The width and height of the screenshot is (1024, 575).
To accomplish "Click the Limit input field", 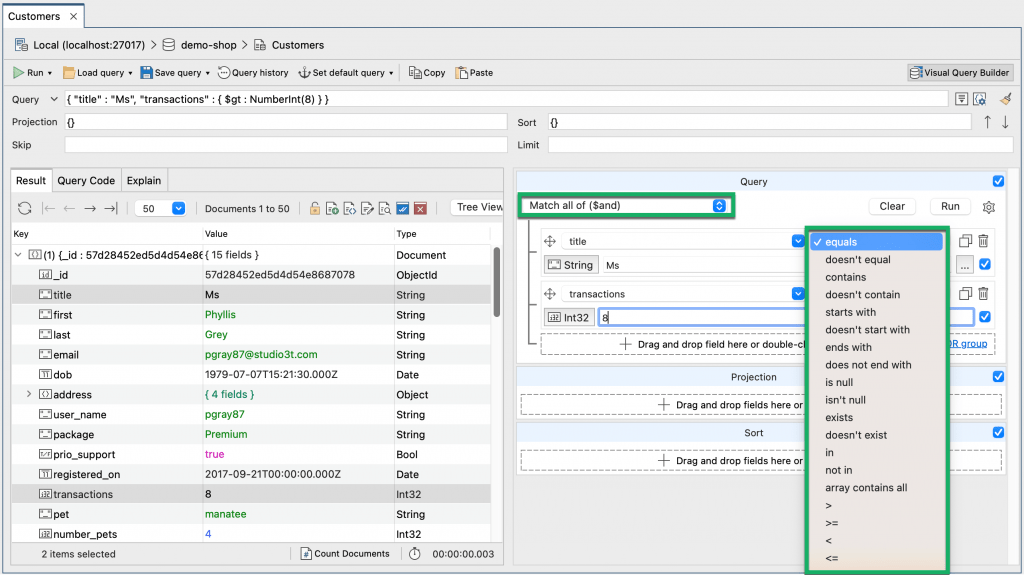I will click(780, 145).
